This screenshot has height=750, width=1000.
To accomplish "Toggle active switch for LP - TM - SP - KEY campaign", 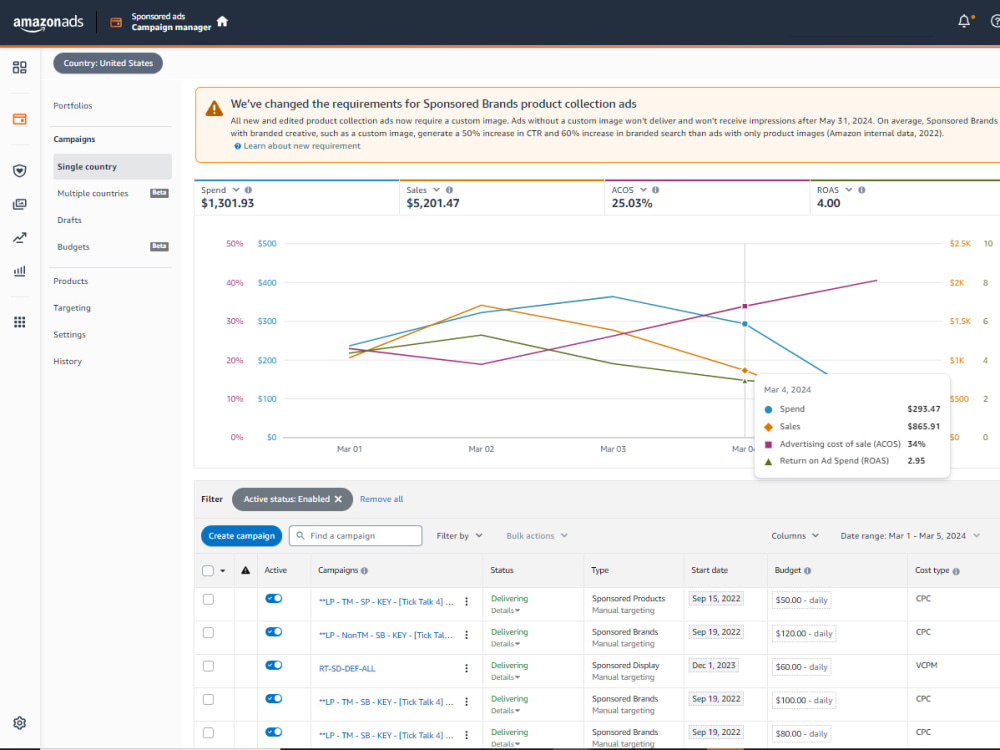I will [x=274, y=598].
